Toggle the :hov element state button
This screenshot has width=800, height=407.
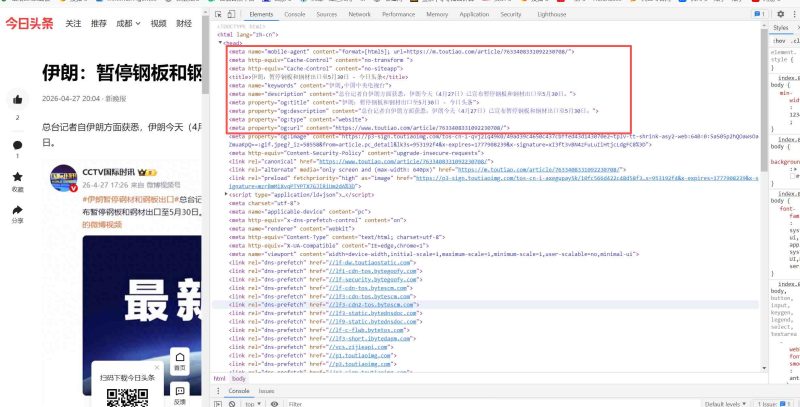click(x=779, y=41)
